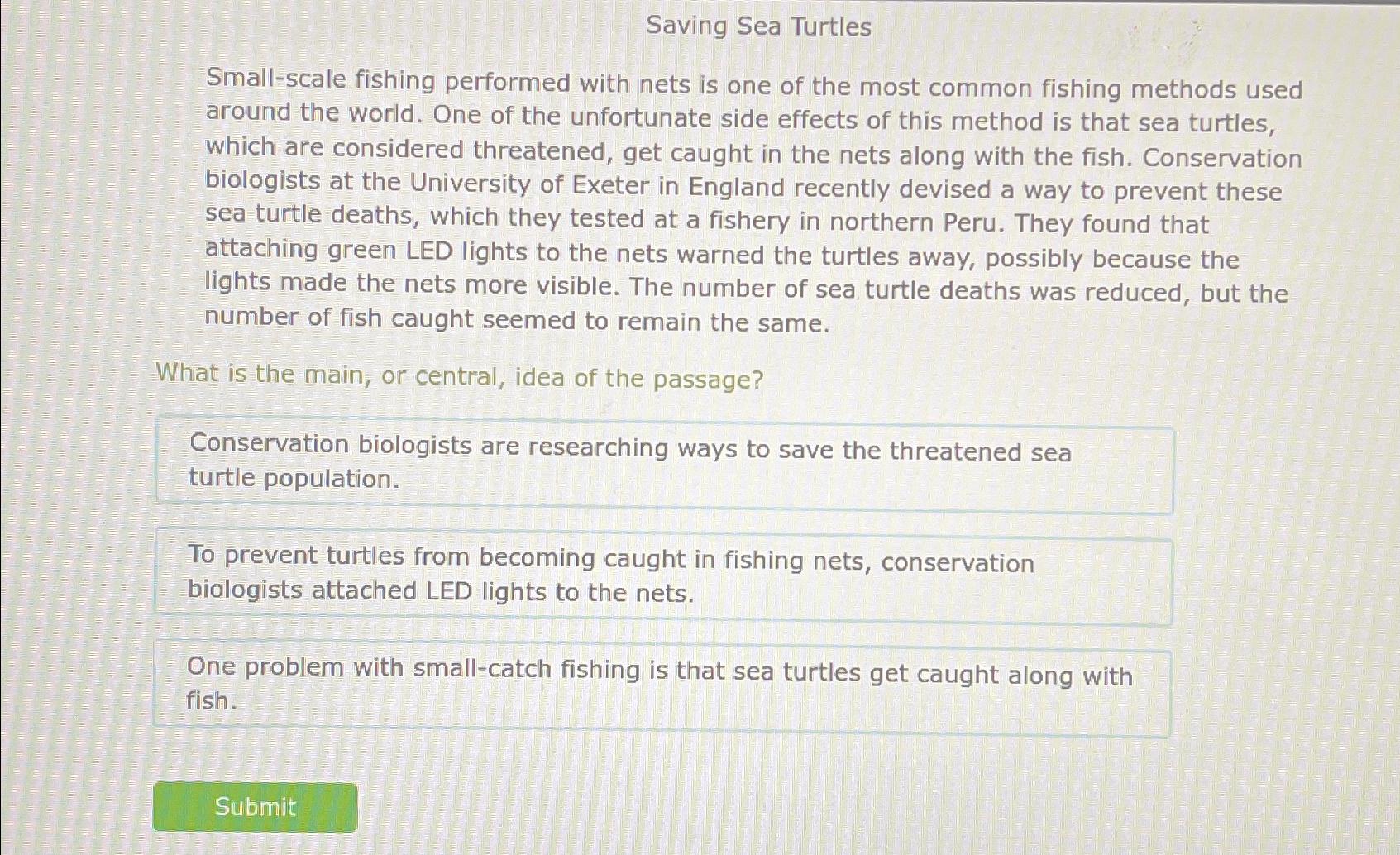
Task: Click the passage heading at the top center
Action: click(757, 27)
